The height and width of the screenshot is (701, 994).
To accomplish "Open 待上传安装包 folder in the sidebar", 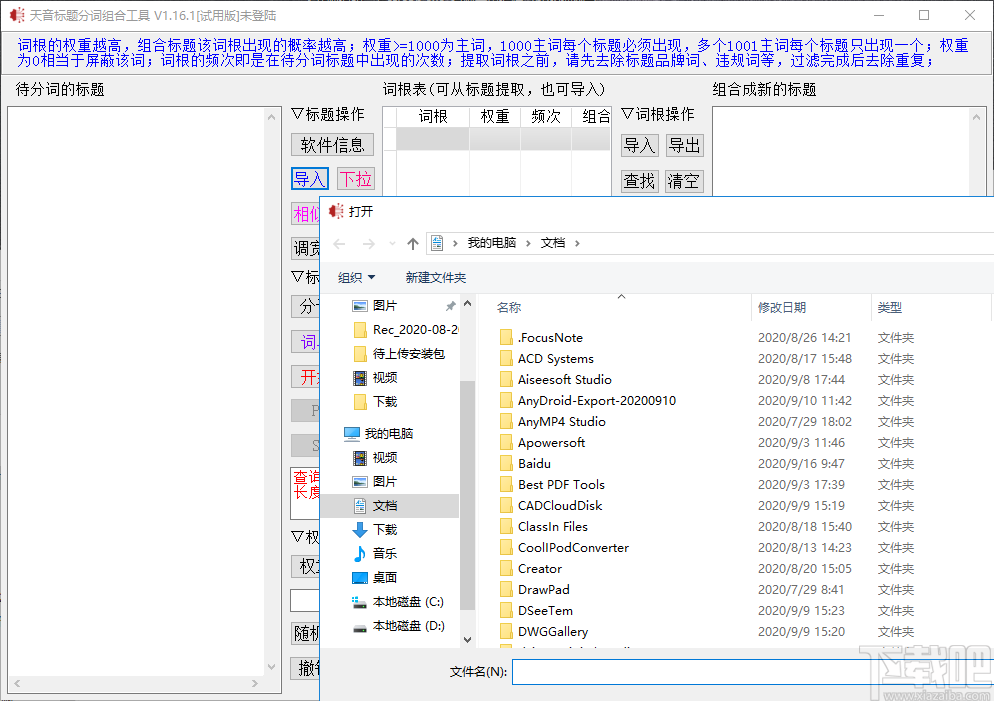I will pos(399,354).
